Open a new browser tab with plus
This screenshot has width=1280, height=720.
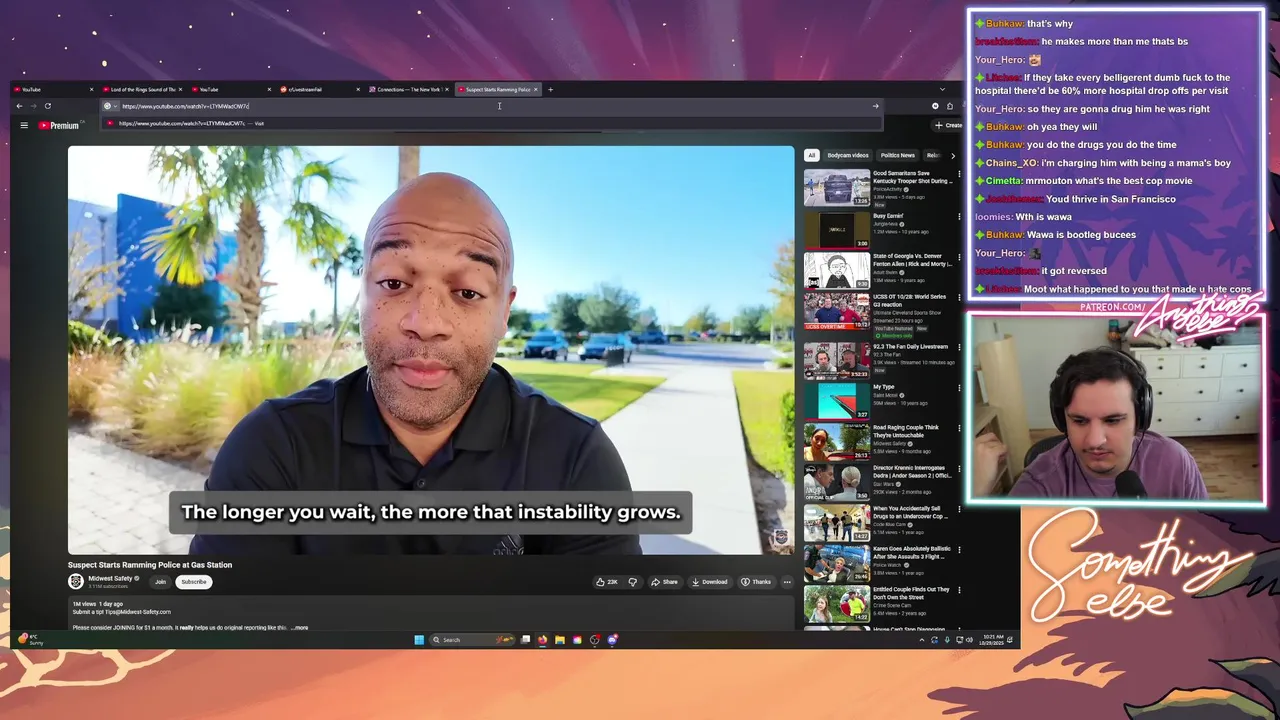tap(550, 89)
